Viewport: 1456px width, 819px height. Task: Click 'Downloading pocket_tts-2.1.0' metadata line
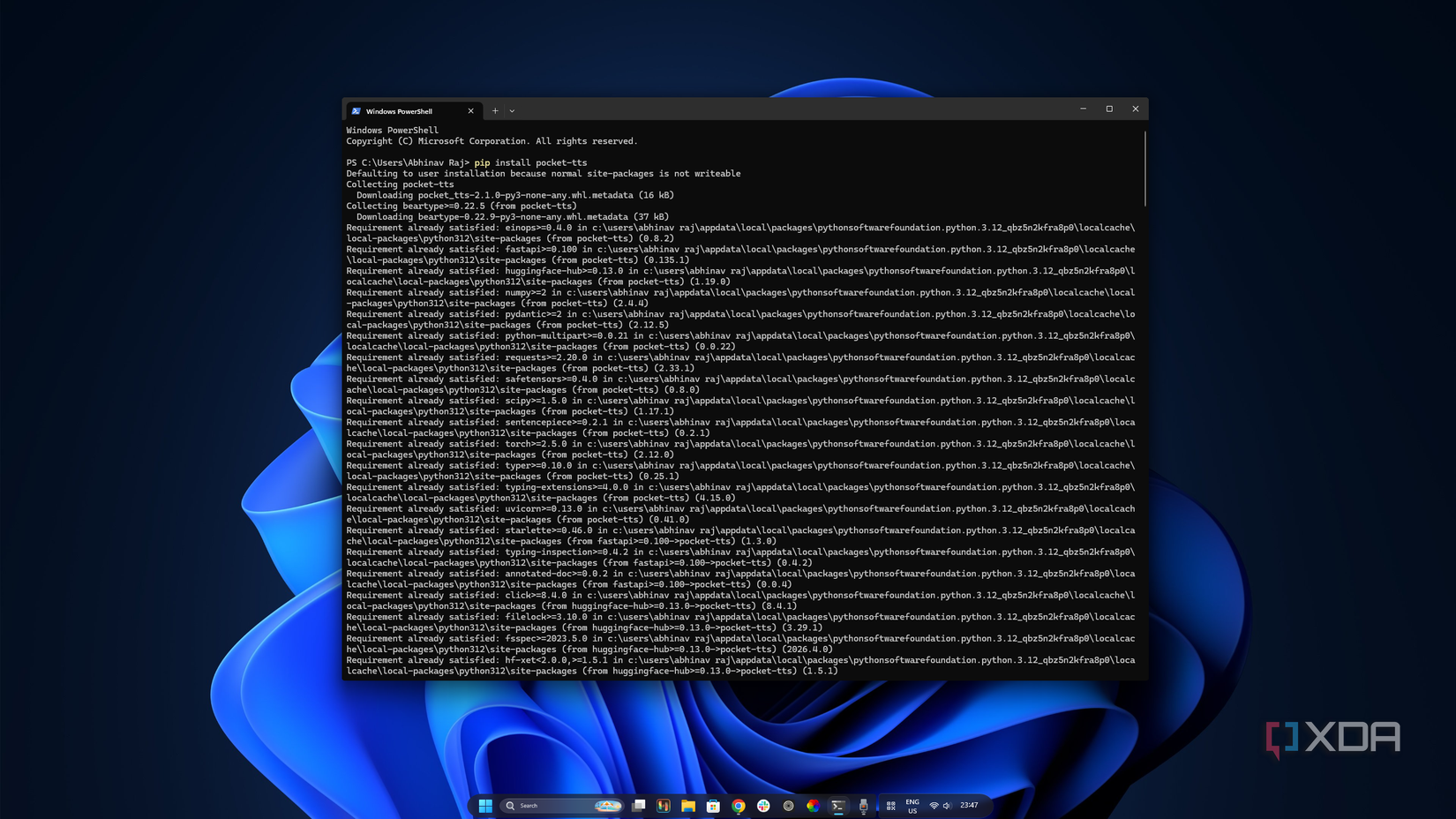(x=514, y=195)
